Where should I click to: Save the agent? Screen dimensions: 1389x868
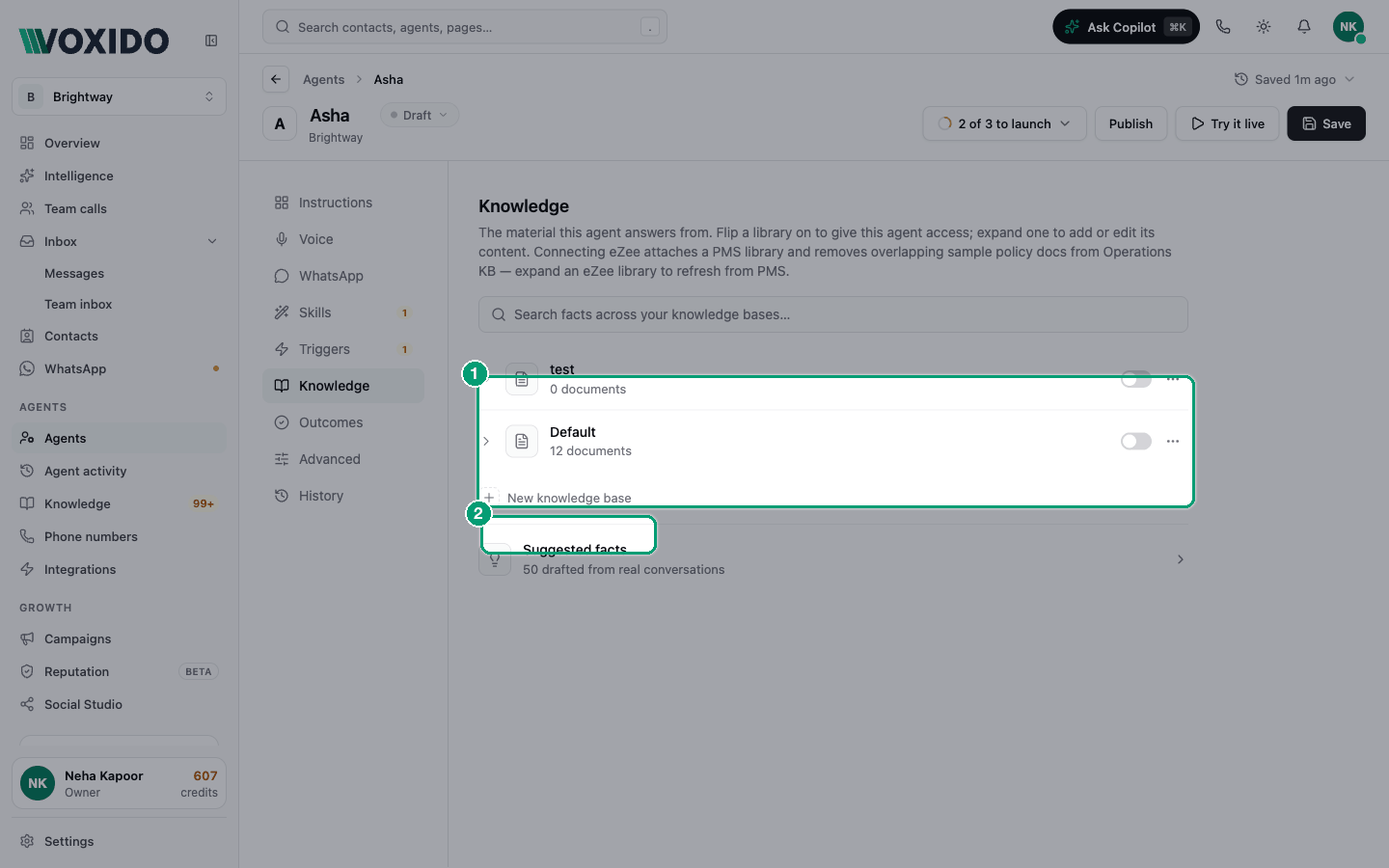1326,123
